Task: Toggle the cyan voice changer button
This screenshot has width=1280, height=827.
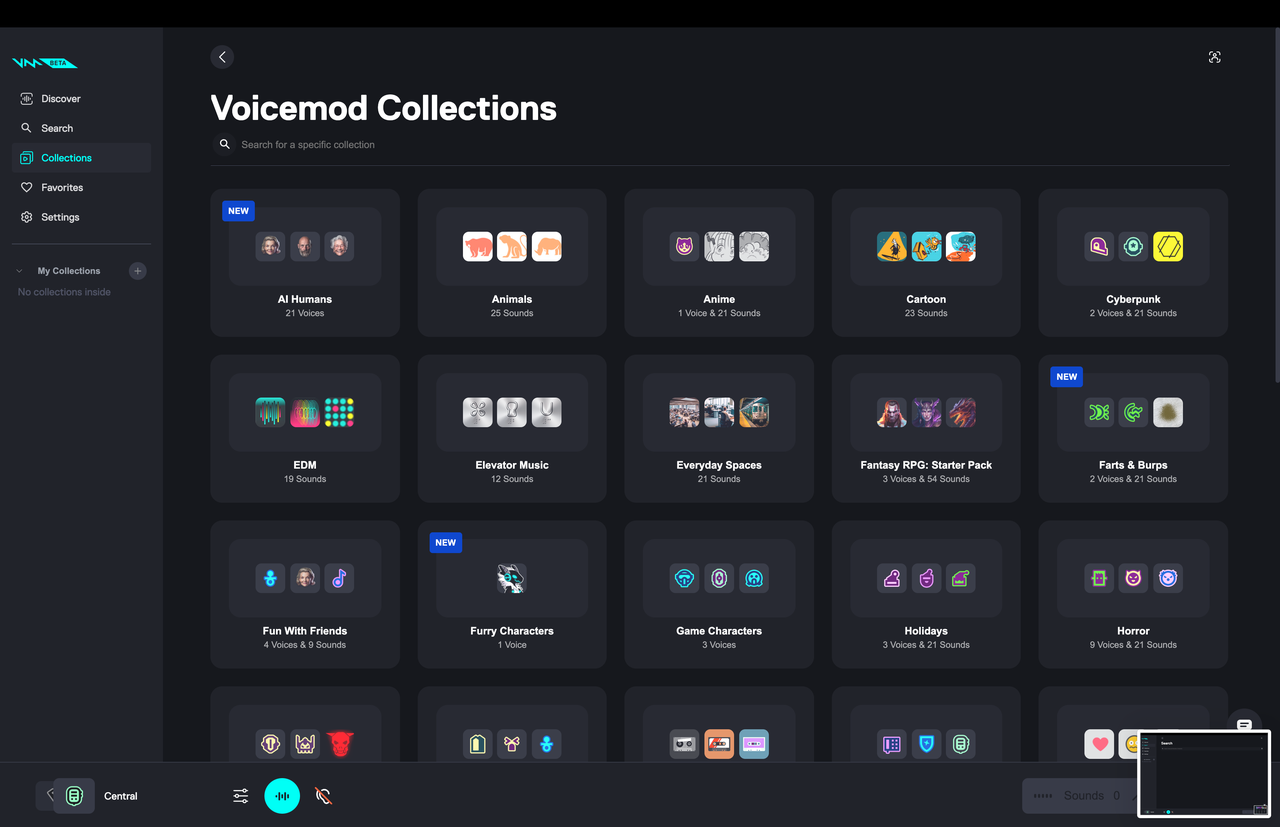Action: [x=282, y=796]
